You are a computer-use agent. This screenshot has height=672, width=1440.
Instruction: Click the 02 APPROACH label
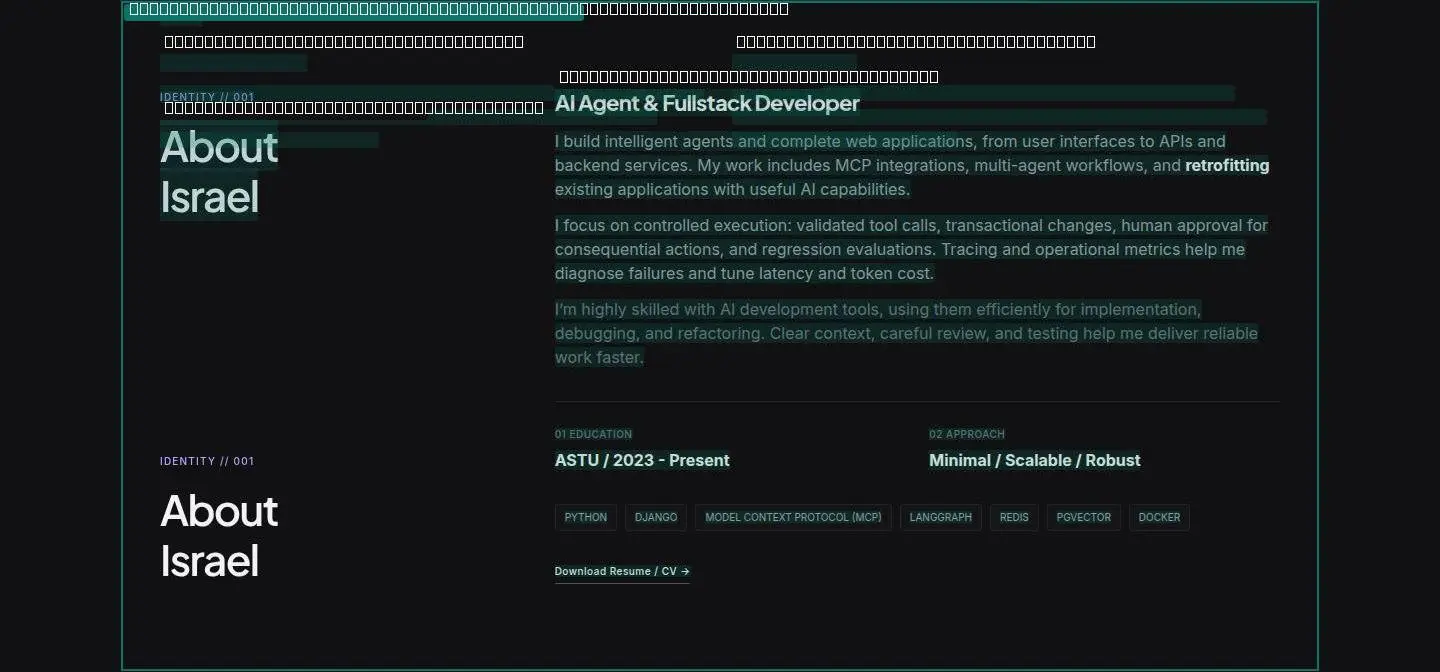click(967, 434)
